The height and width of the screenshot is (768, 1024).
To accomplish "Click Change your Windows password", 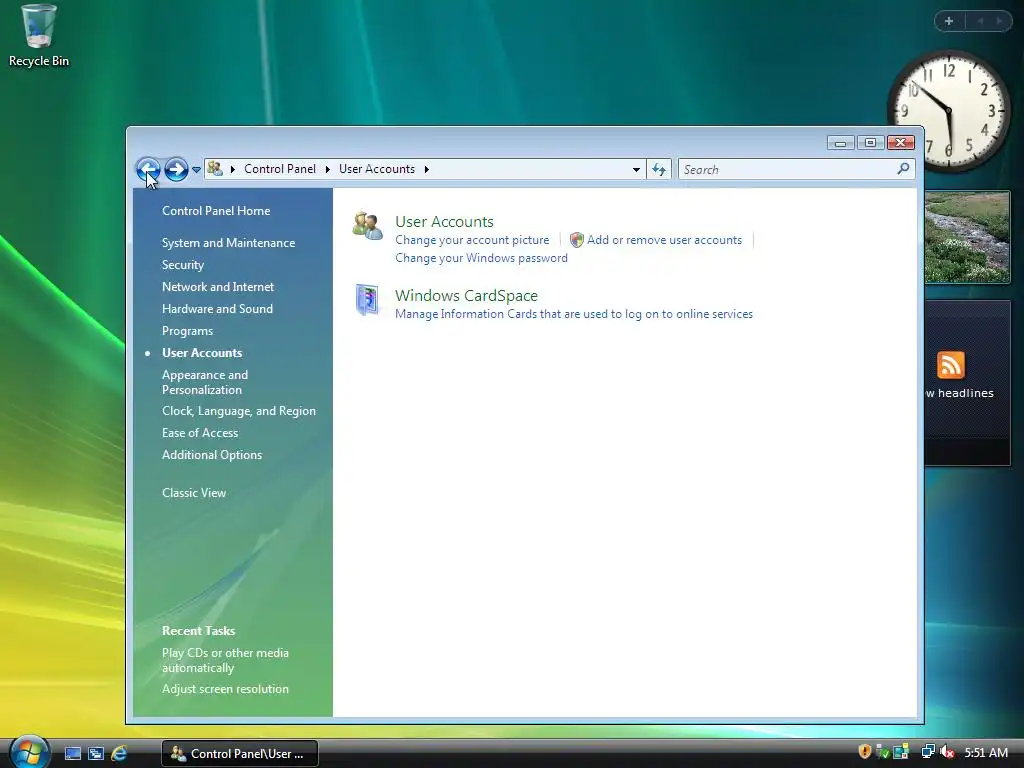I will pos(481,258).
